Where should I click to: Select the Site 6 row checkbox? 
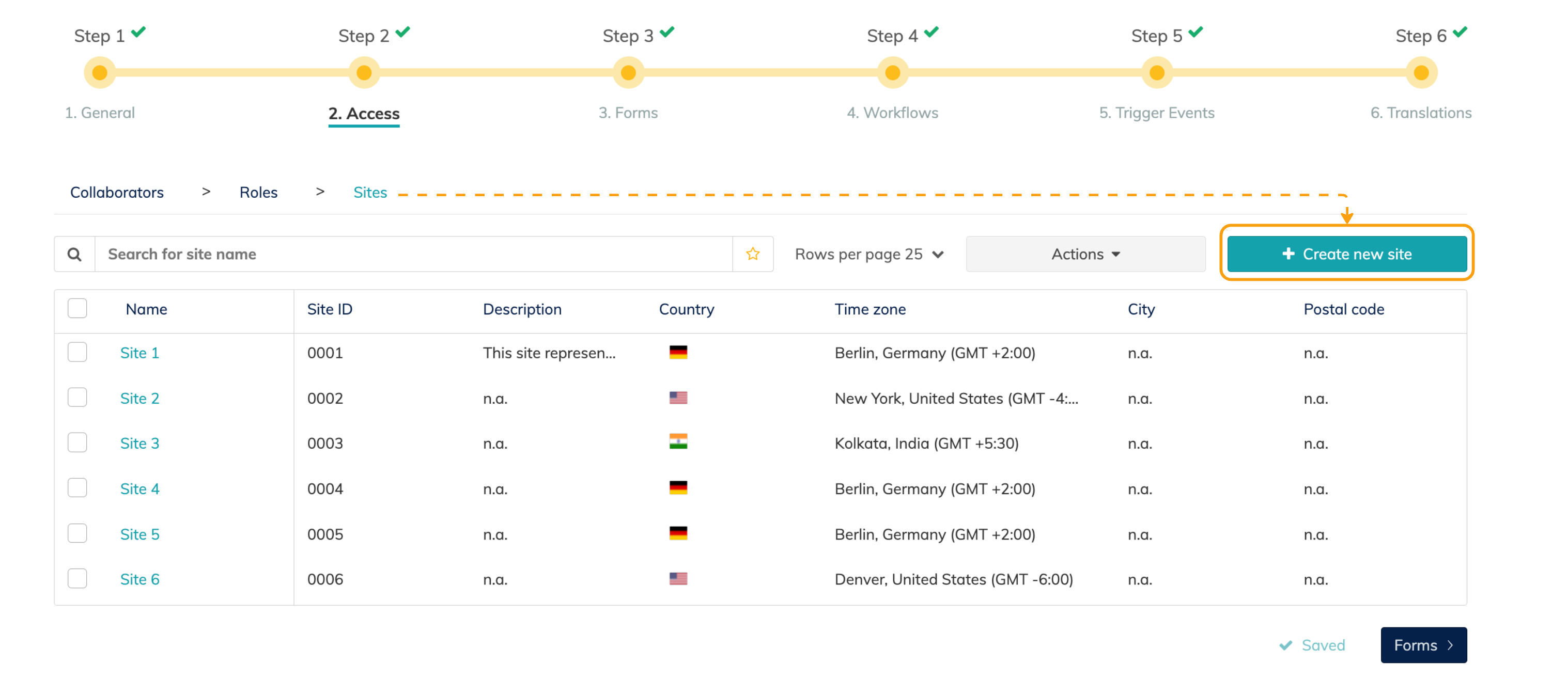coord(77,578)
